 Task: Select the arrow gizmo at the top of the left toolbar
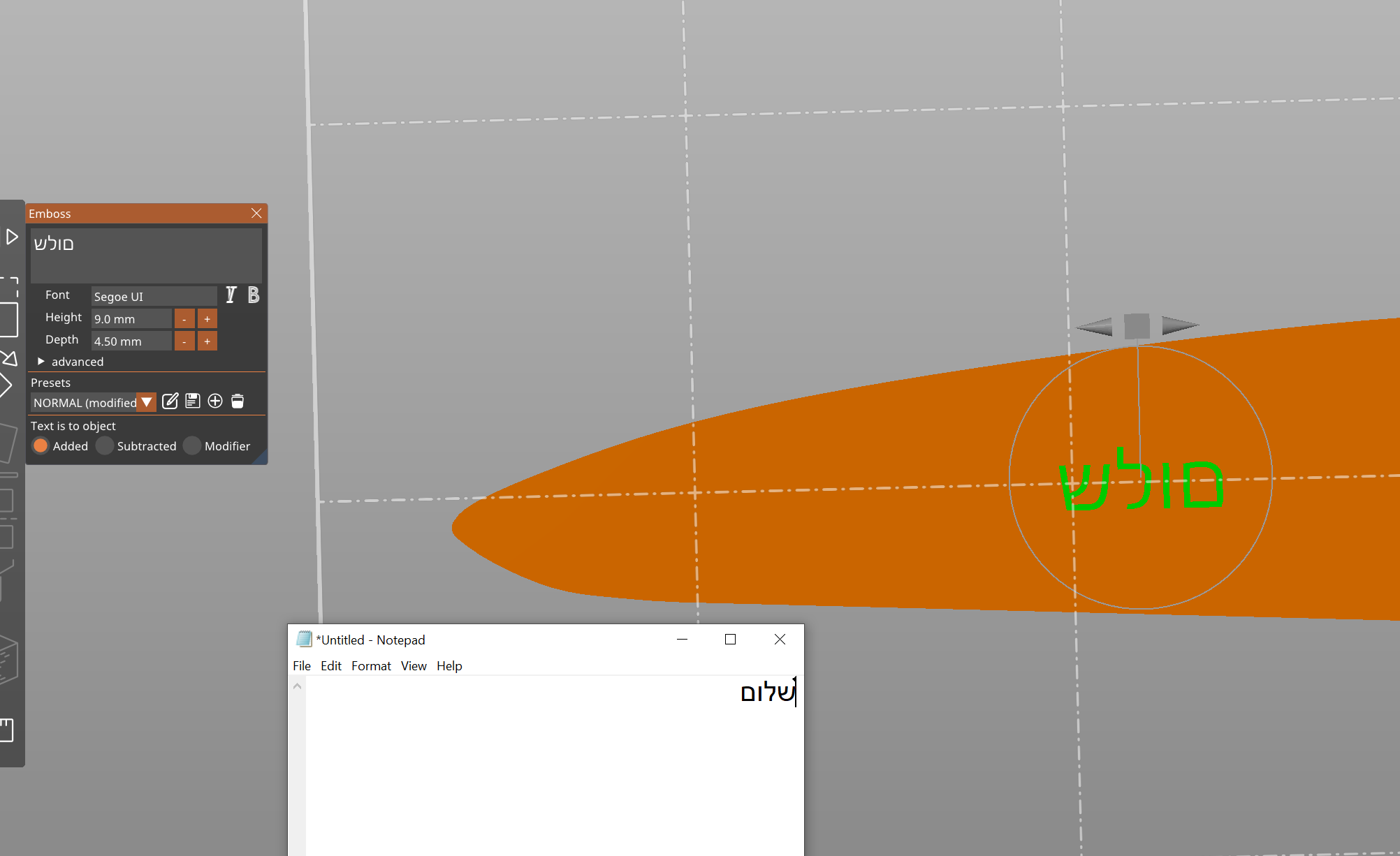tap(11, 237)
